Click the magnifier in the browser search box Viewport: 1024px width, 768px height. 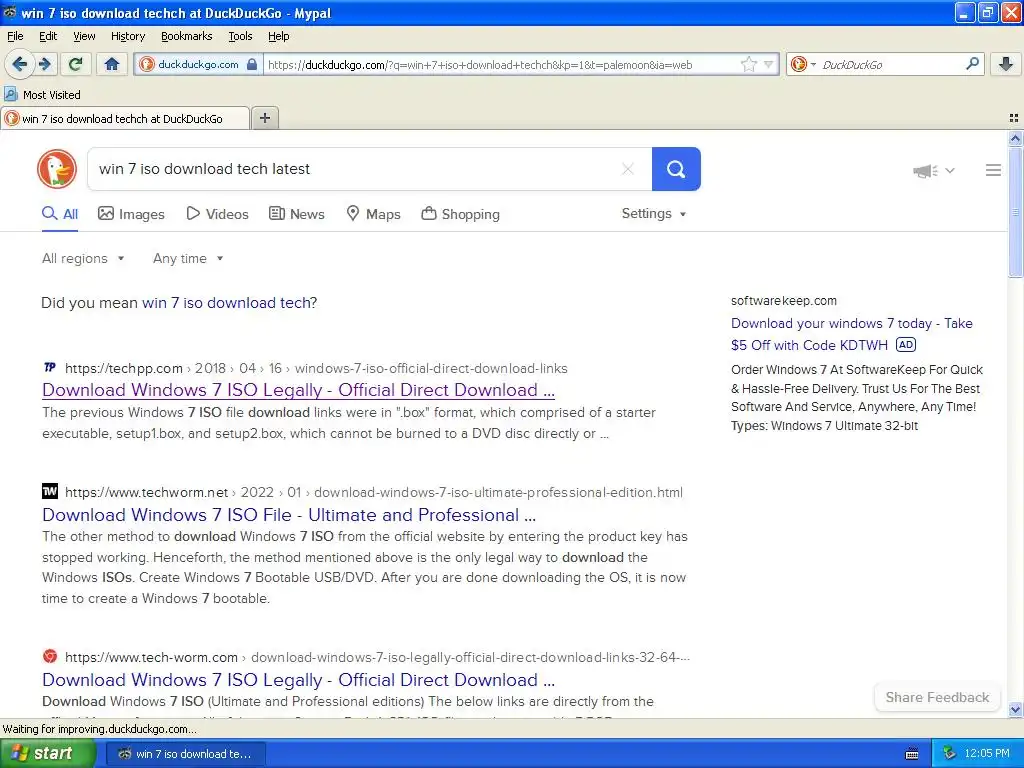click(972, 64)
